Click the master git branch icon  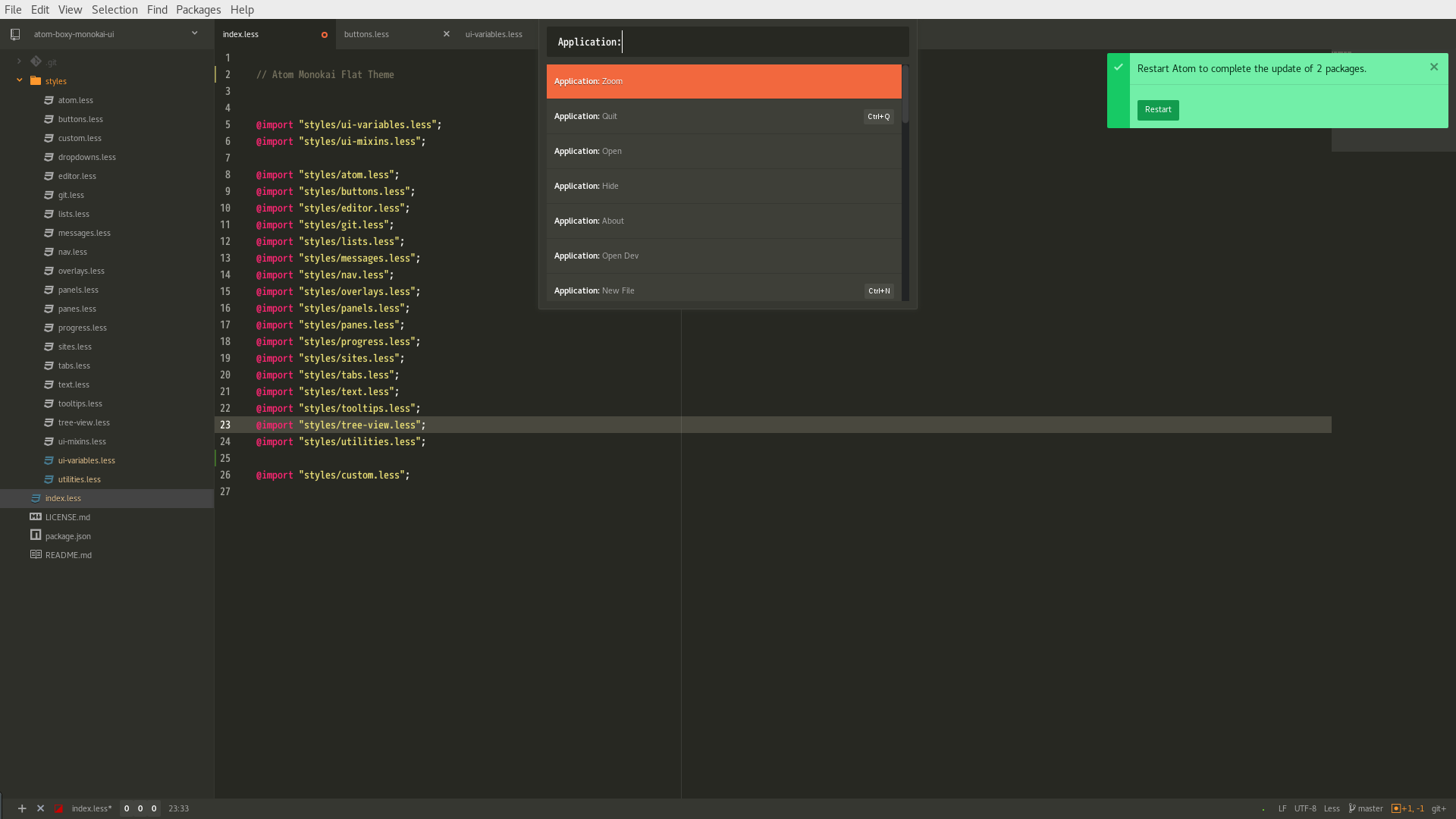pyautogui.click(x=1352, y=808)
